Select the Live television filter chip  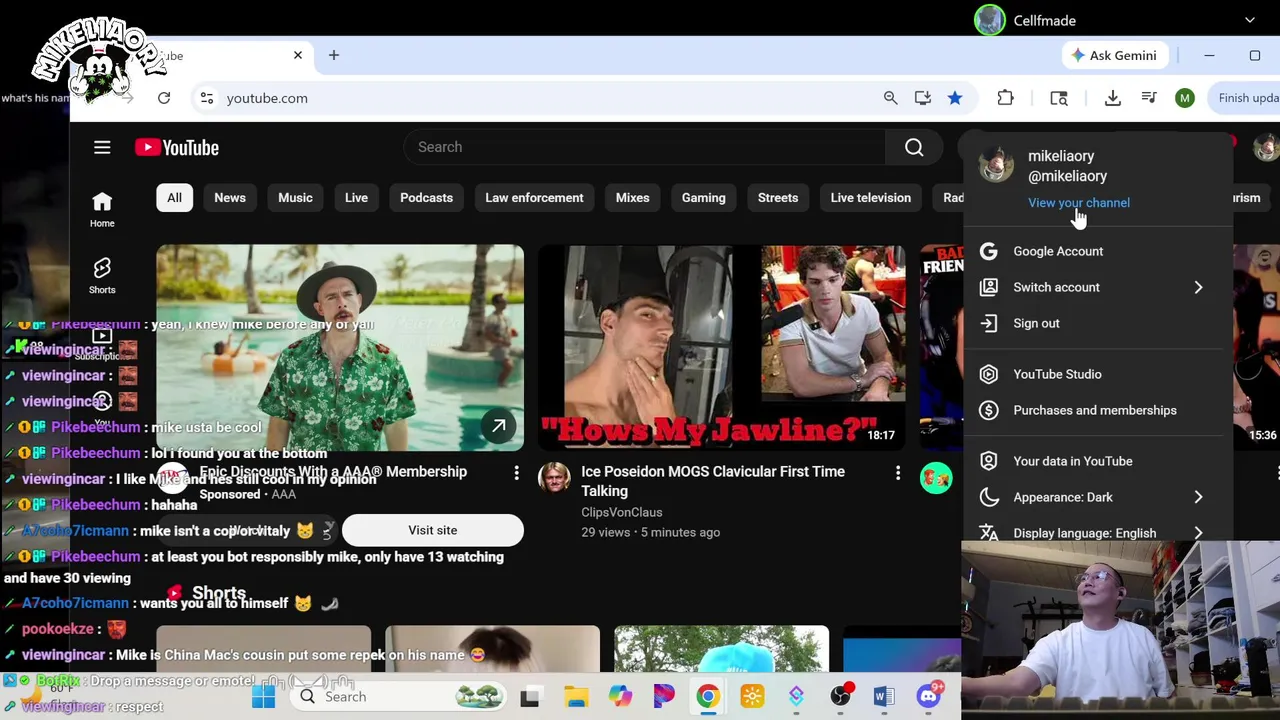(871, 198)
